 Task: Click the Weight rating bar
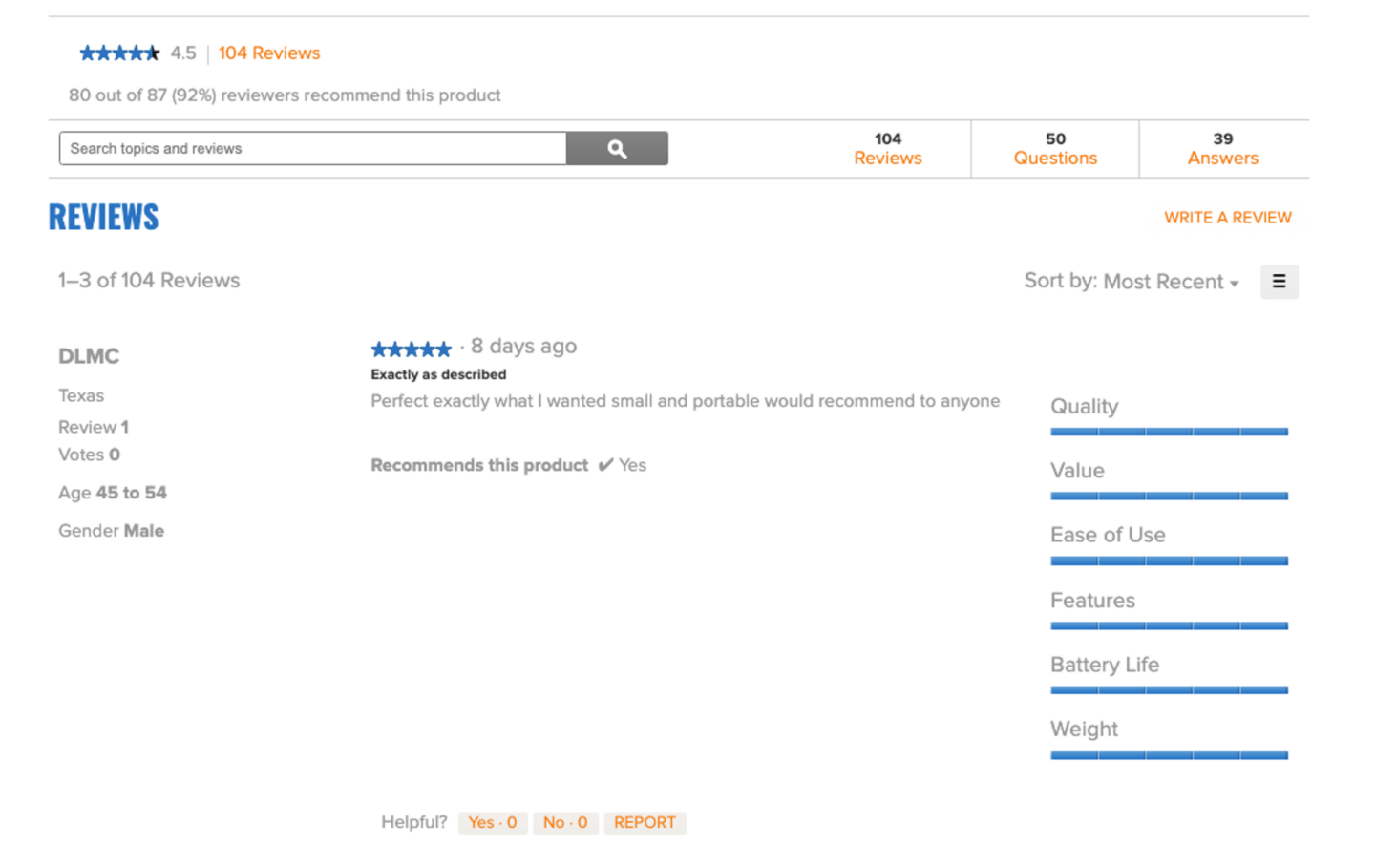tap(1169, 754)
